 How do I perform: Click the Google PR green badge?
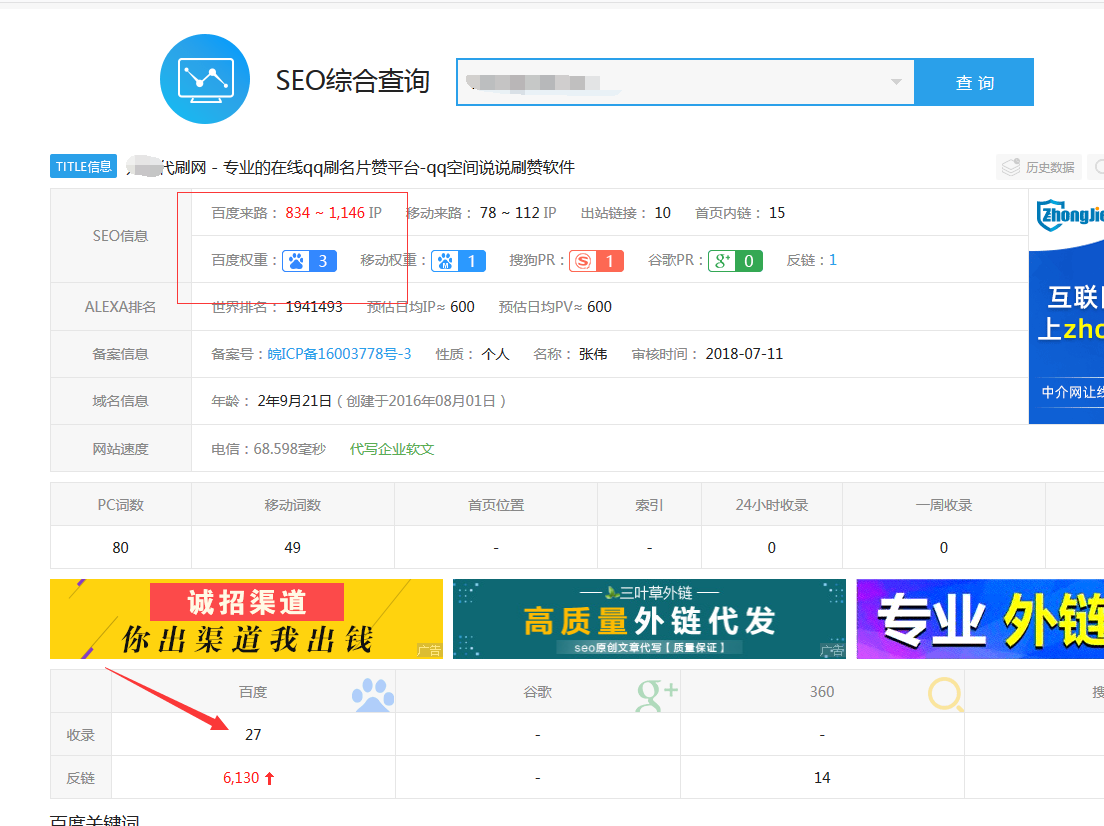(735, 261)
